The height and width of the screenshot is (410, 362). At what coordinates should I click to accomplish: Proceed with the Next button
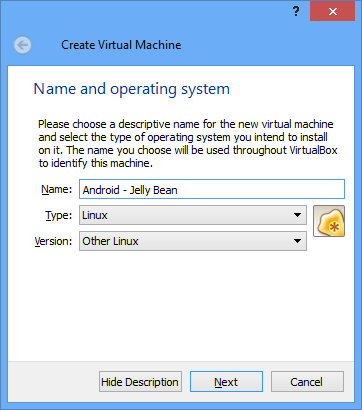pos(226,382)
